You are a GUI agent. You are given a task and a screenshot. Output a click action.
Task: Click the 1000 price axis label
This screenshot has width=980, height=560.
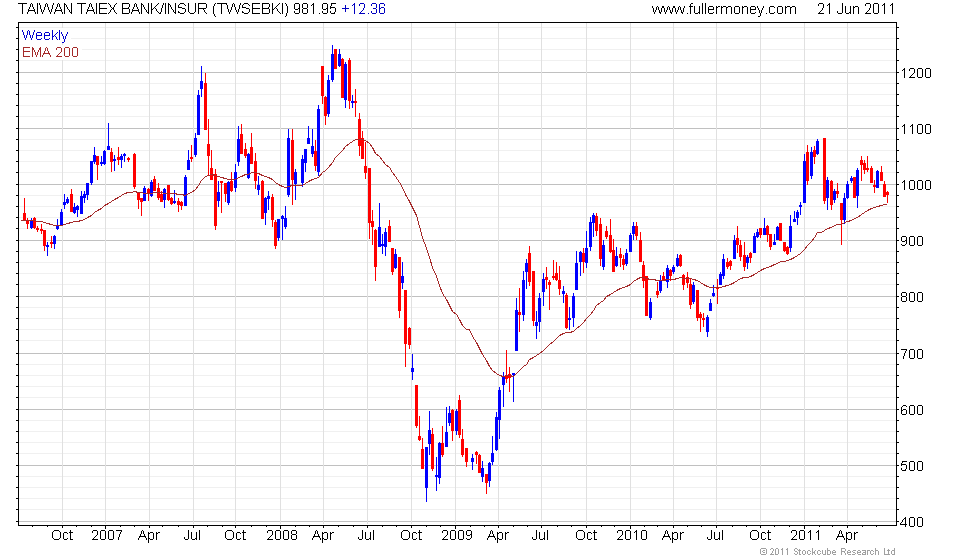[x=916, y=185]
